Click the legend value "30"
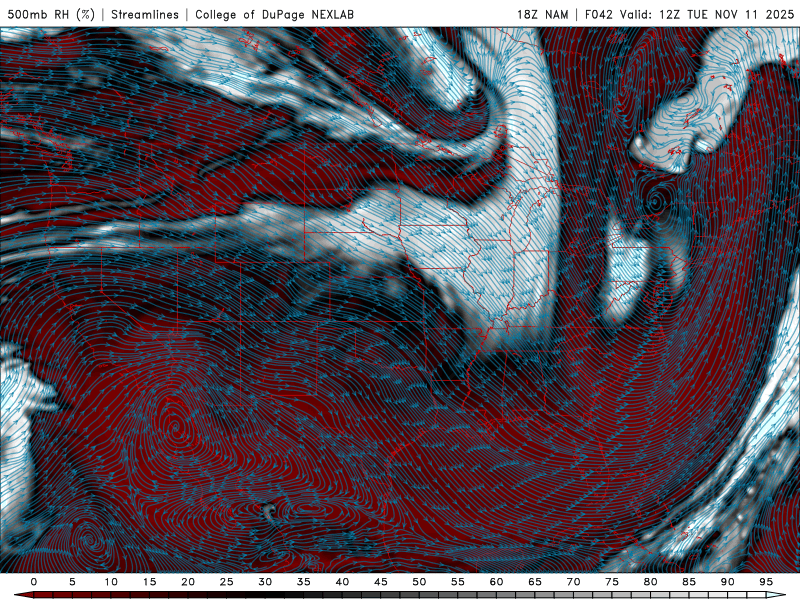This screenshot has width=800, height=600. coord(265,582)
